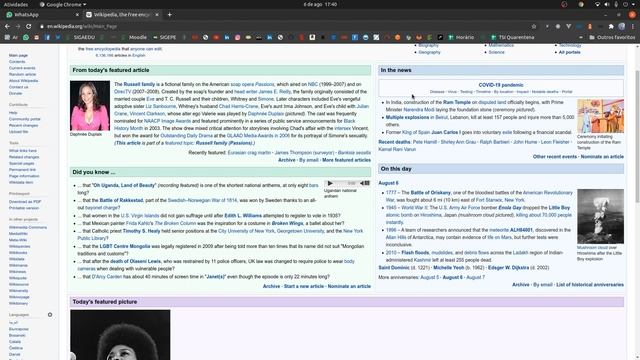
Task: Play the Ugandan national anthem audio
Action: [x=330, y=183]
